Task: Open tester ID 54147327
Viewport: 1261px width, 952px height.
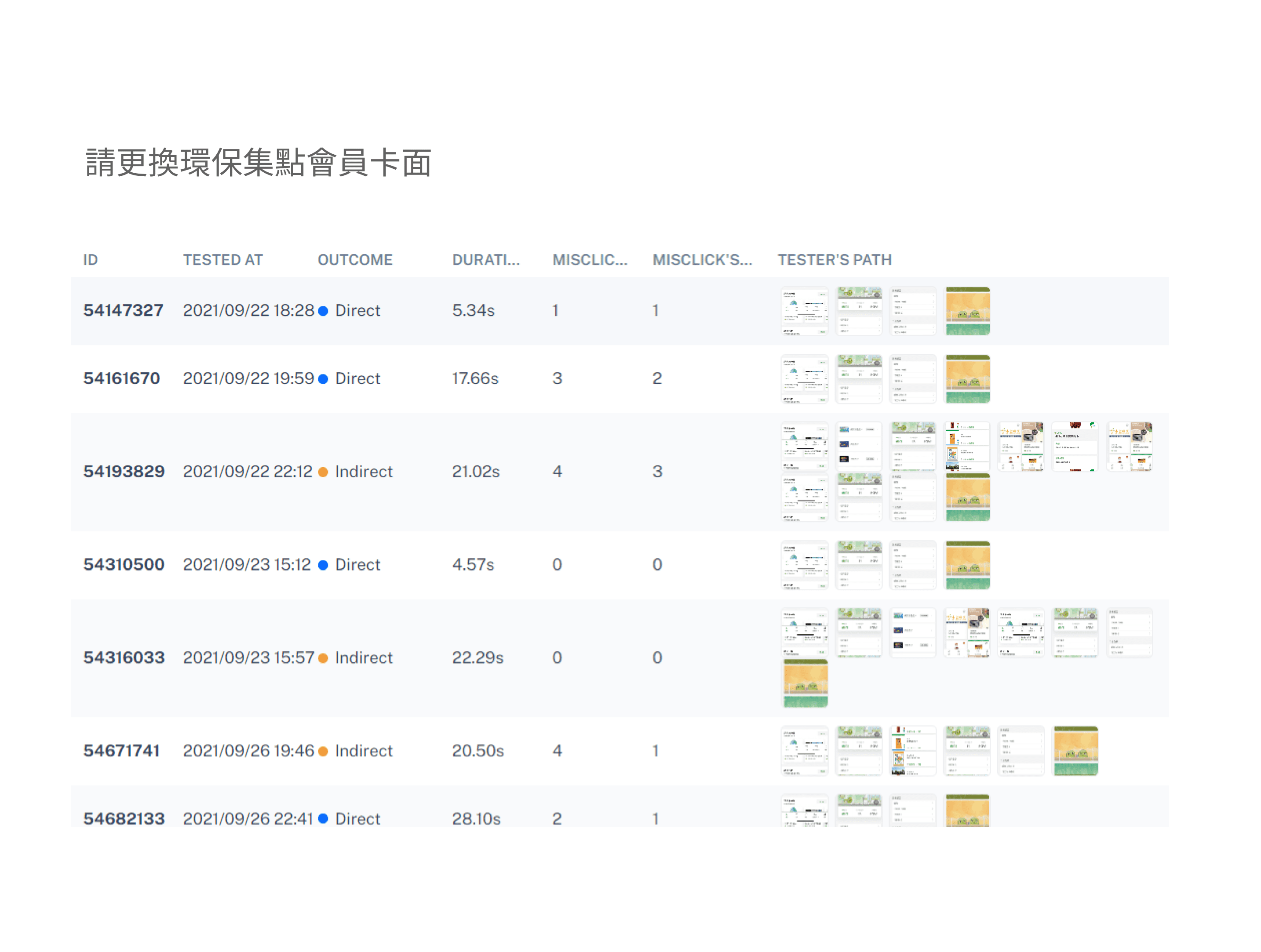Action: [123, 310]
